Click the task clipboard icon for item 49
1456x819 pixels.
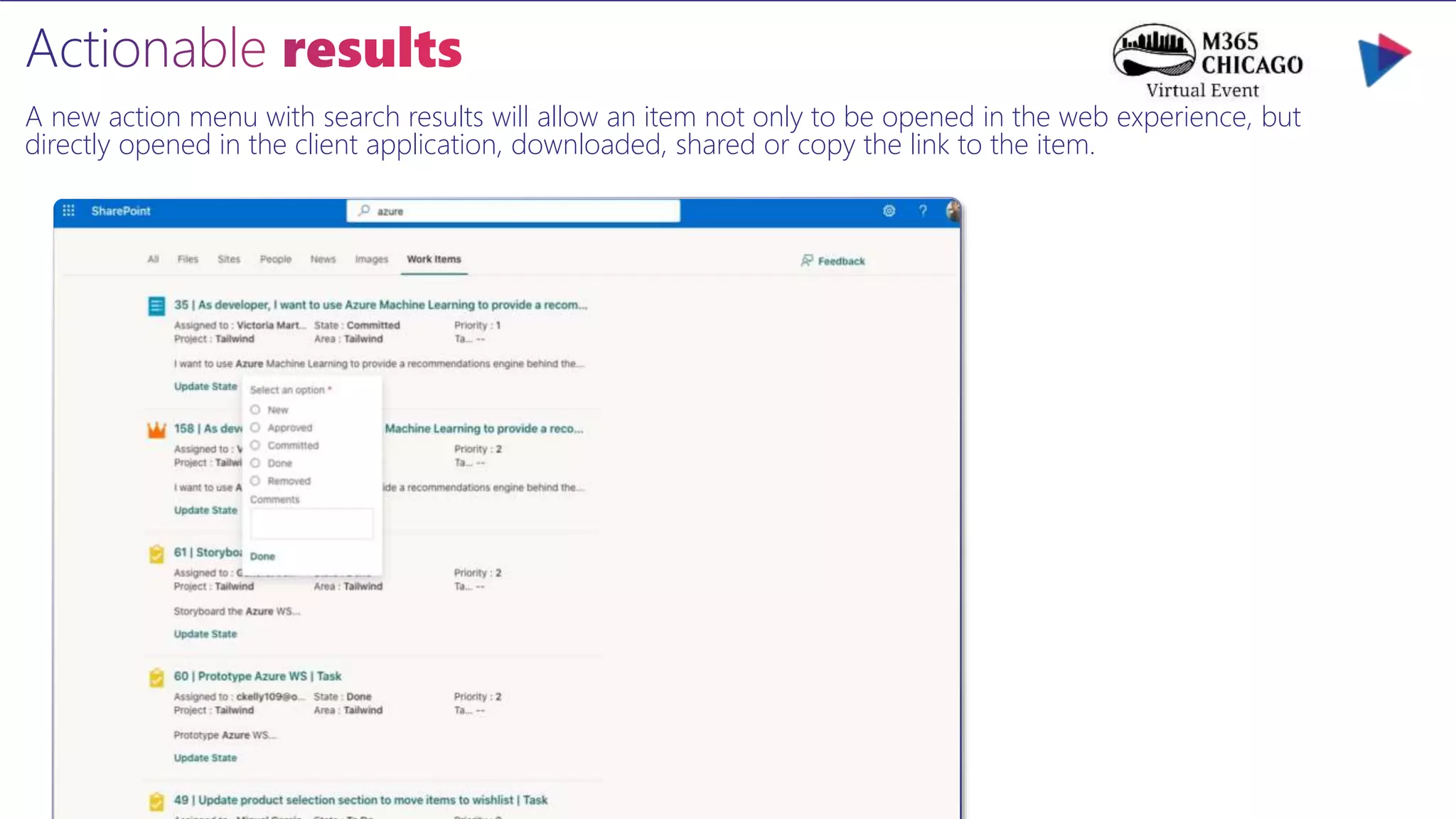156,801
